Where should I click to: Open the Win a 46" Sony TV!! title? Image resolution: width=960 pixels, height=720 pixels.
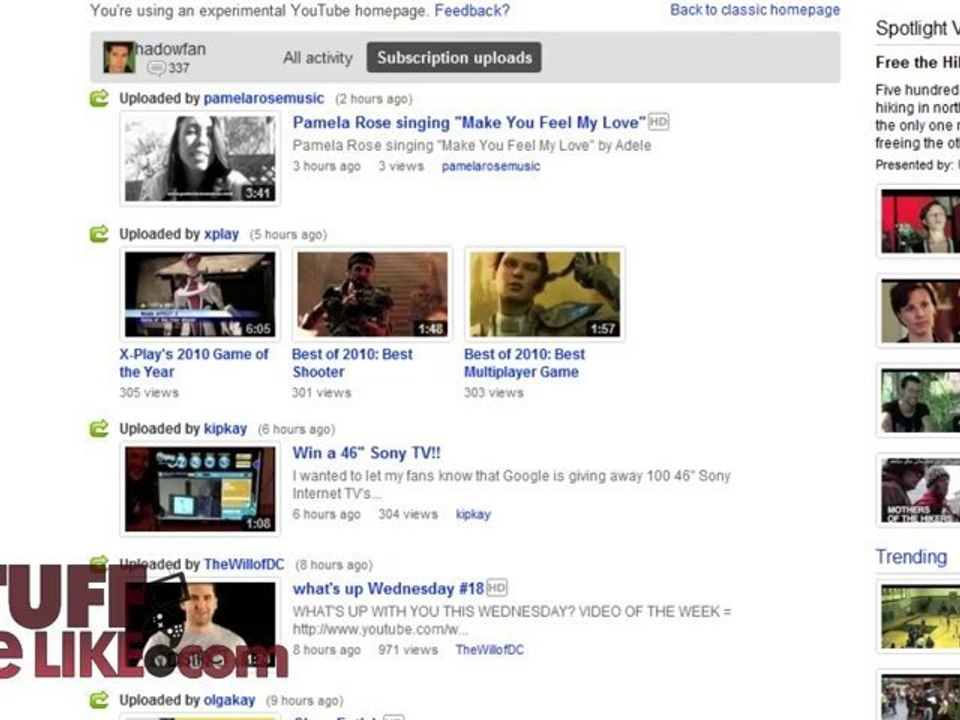366,453
